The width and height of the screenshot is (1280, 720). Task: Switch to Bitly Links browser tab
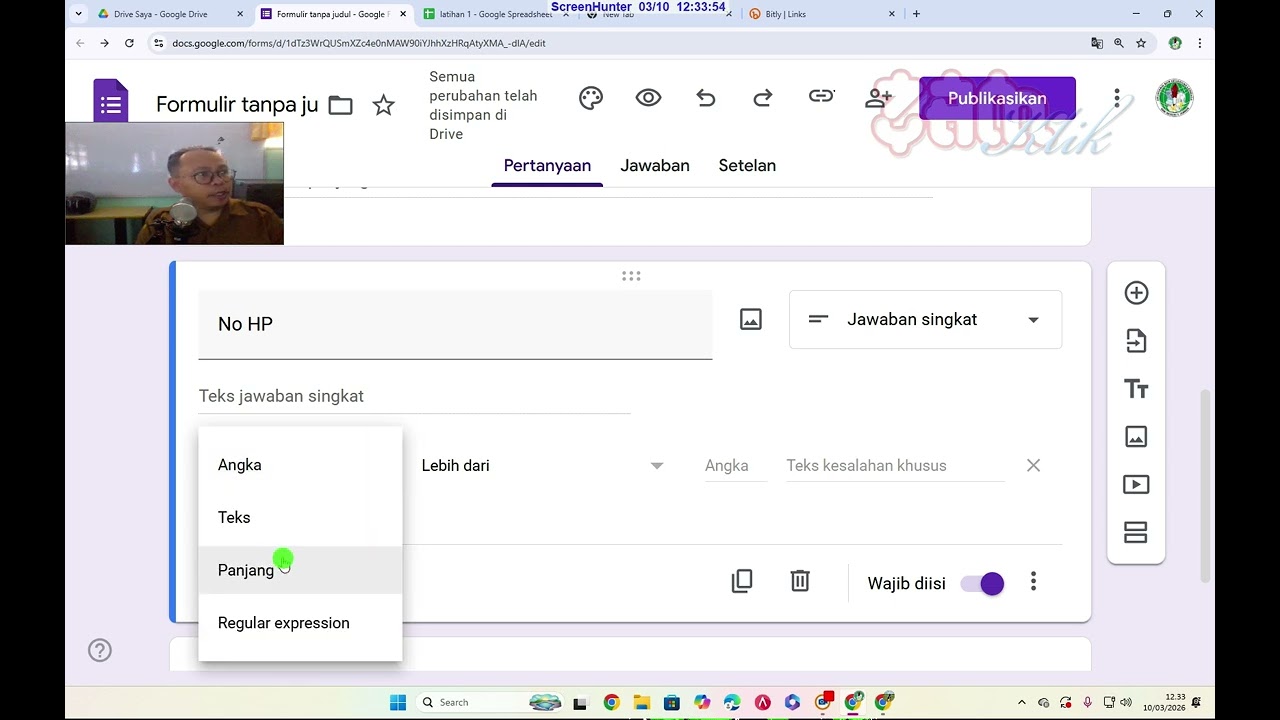(x=820, y=14)
